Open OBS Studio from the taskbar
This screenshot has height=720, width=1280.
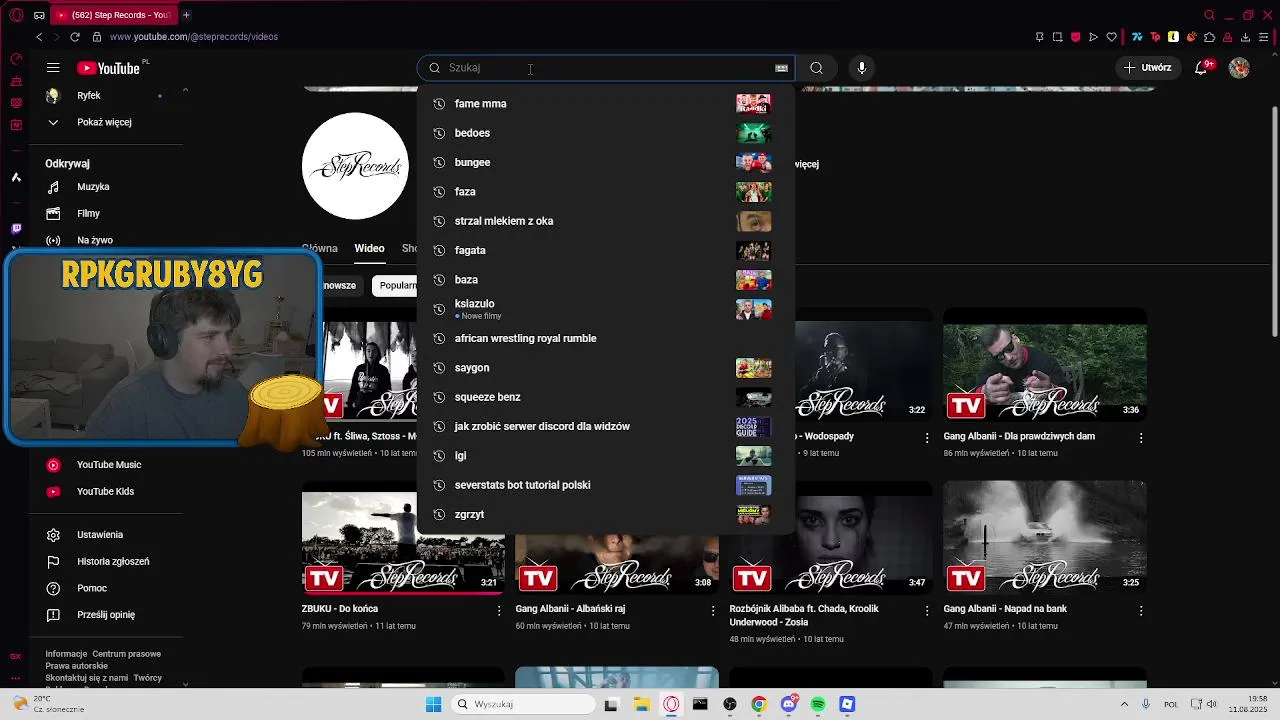(x=730, y=704)
